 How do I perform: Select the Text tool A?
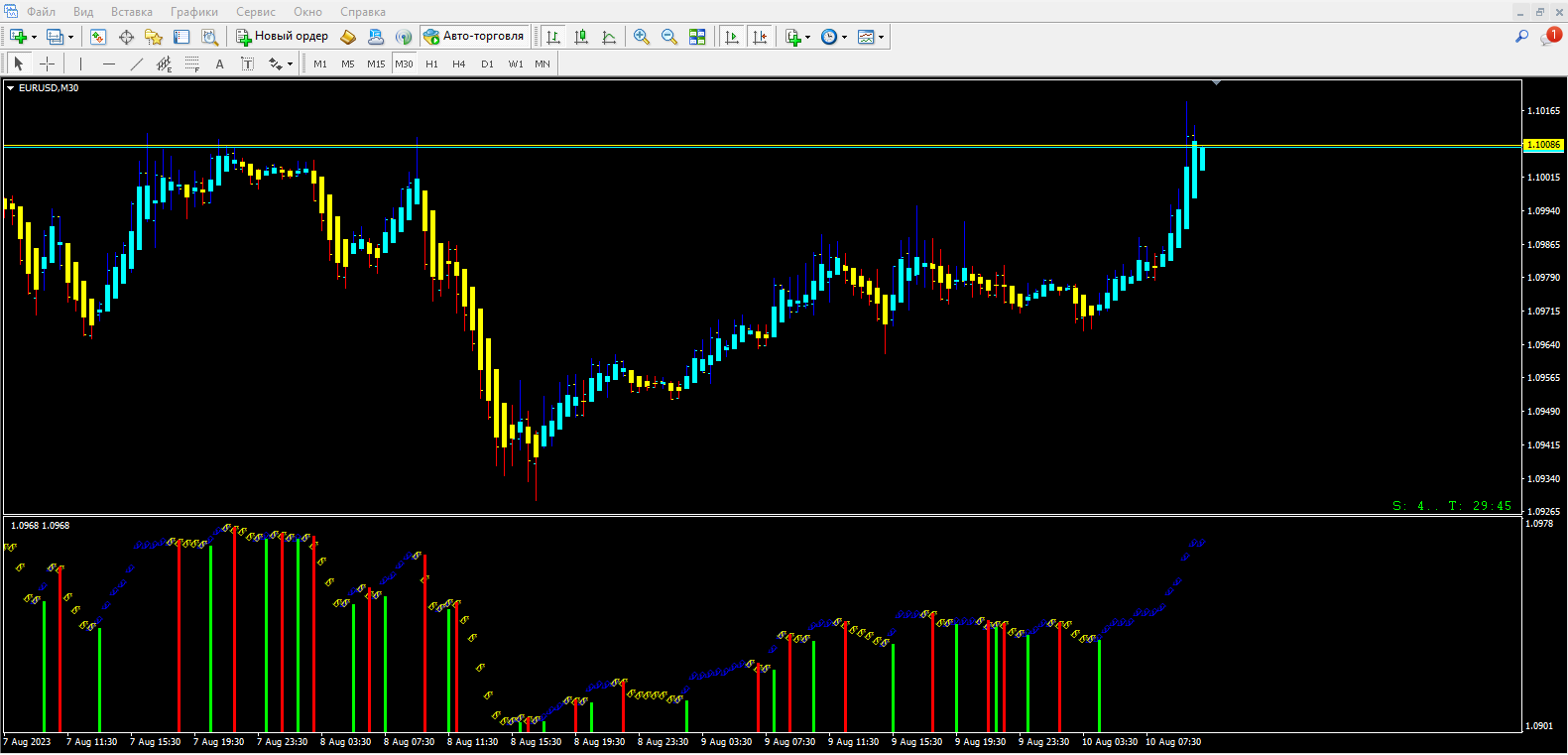click(x=220, y=63)
